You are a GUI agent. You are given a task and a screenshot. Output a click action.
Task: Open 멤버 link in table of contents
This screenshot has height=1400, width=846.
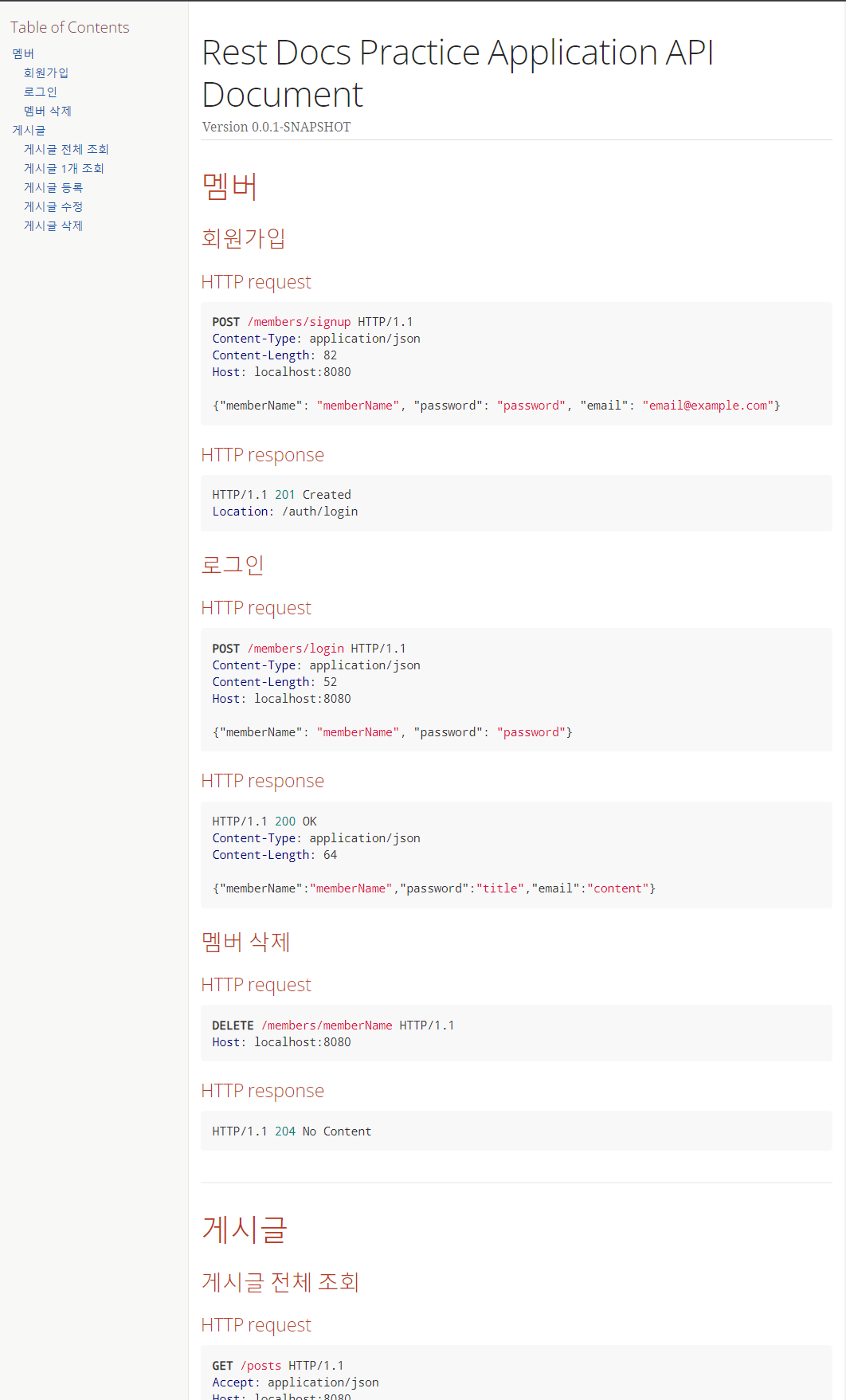tap(23, 53)
